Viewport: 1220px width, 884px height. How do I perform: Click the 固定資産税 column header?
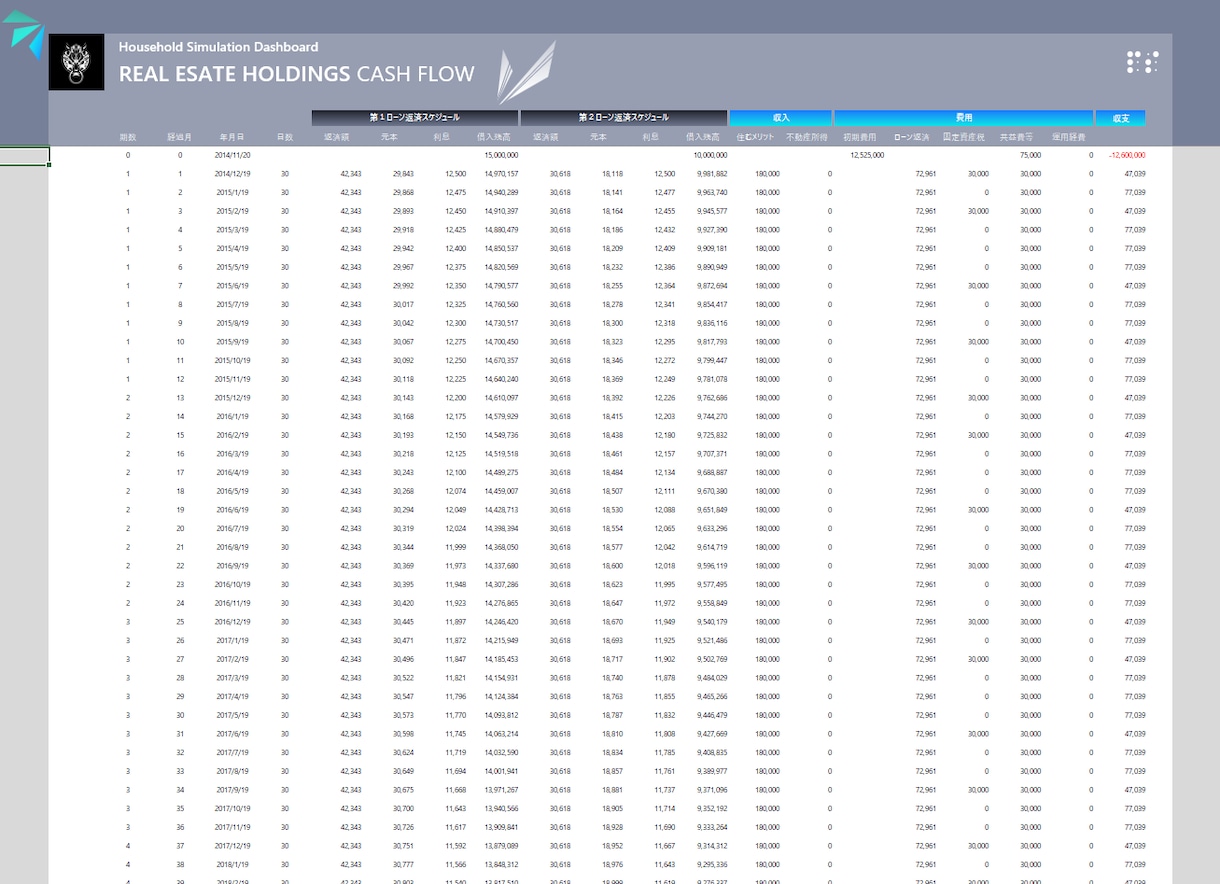coord(964,137)
